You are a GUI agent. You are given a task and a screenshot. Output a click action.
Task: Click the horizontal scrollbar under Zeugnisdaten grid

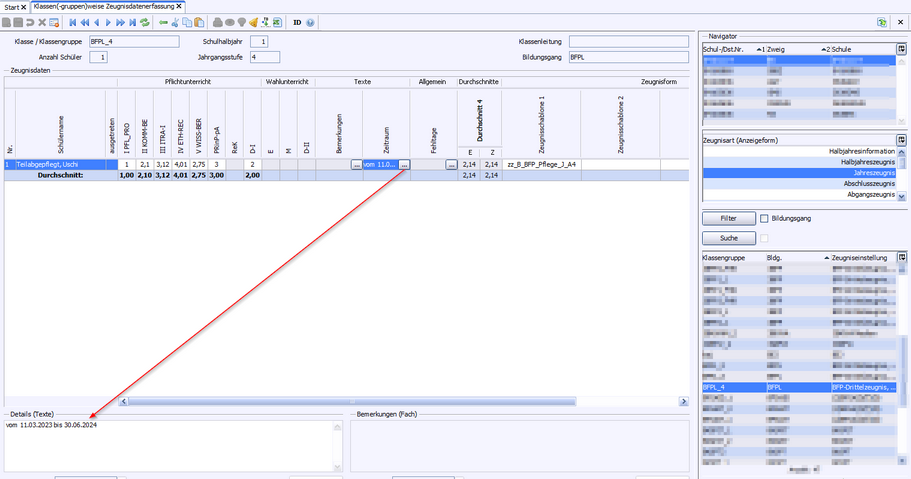point(400,400)
